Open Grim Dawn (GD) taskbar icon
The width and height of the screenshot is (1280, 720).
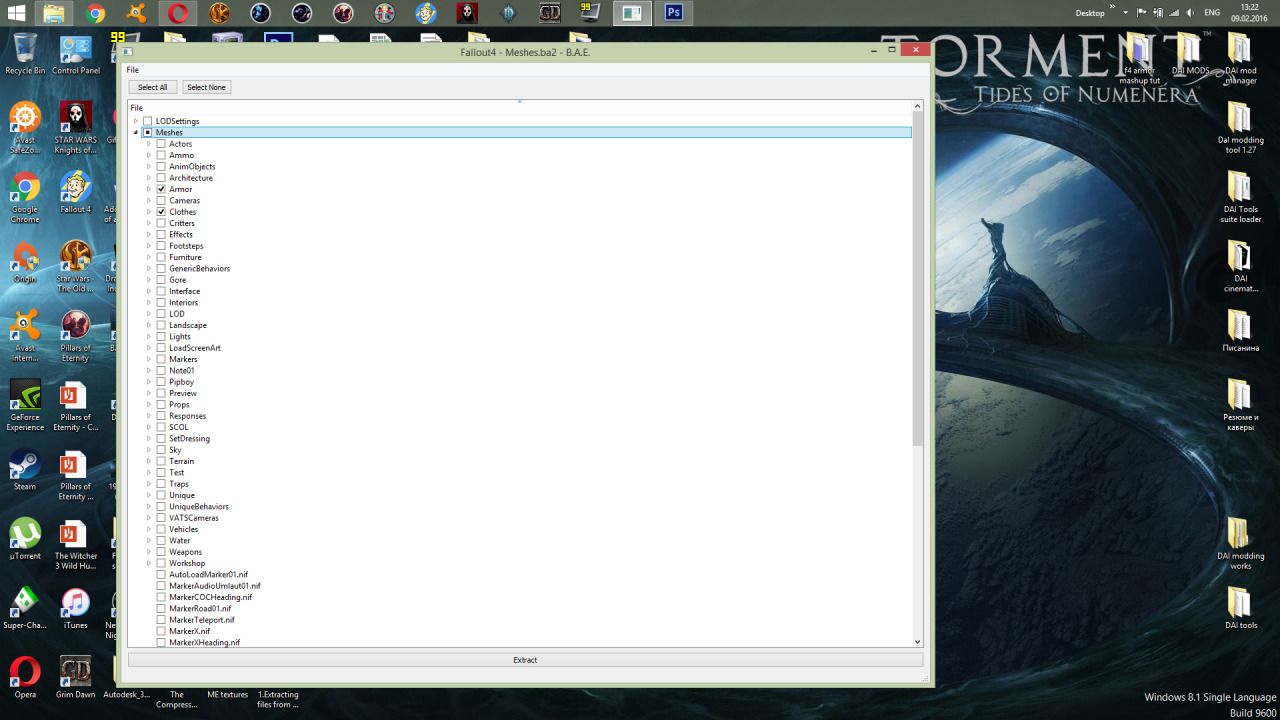click(549, 13)
